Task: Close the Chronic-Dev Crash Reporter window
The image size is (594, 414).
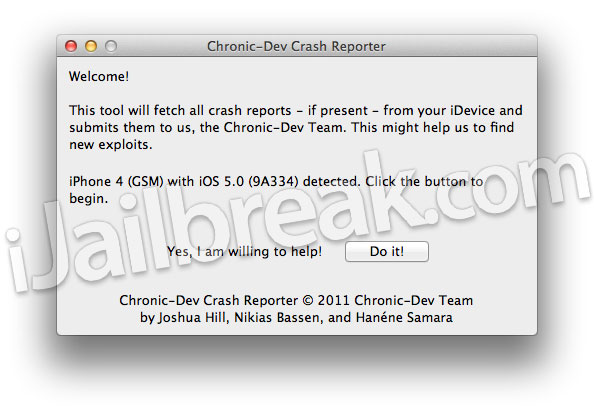Action: click(x=71, y=46)
